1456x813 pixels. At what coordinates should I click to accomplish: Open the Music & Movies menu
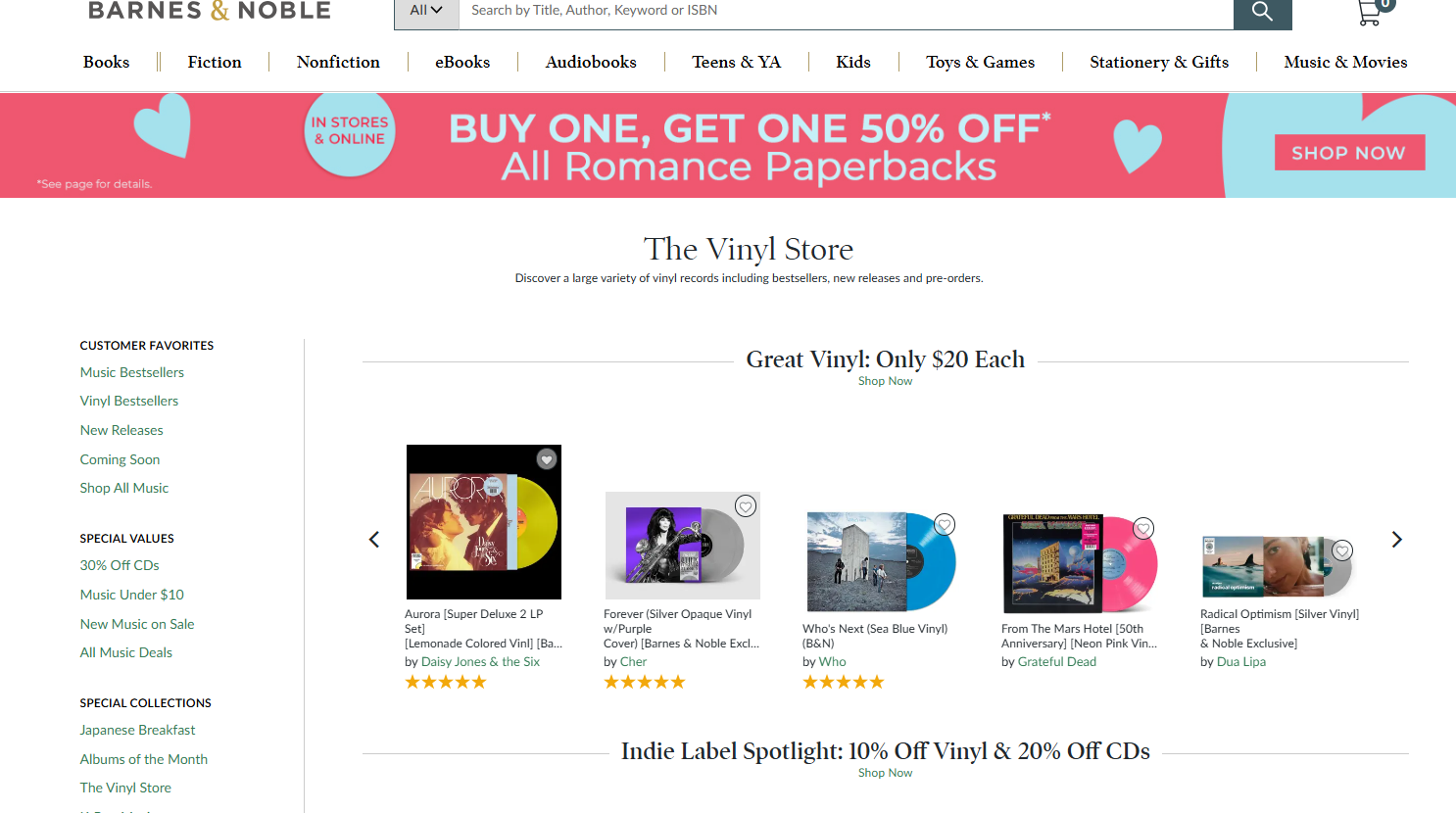pos(1345,62)
